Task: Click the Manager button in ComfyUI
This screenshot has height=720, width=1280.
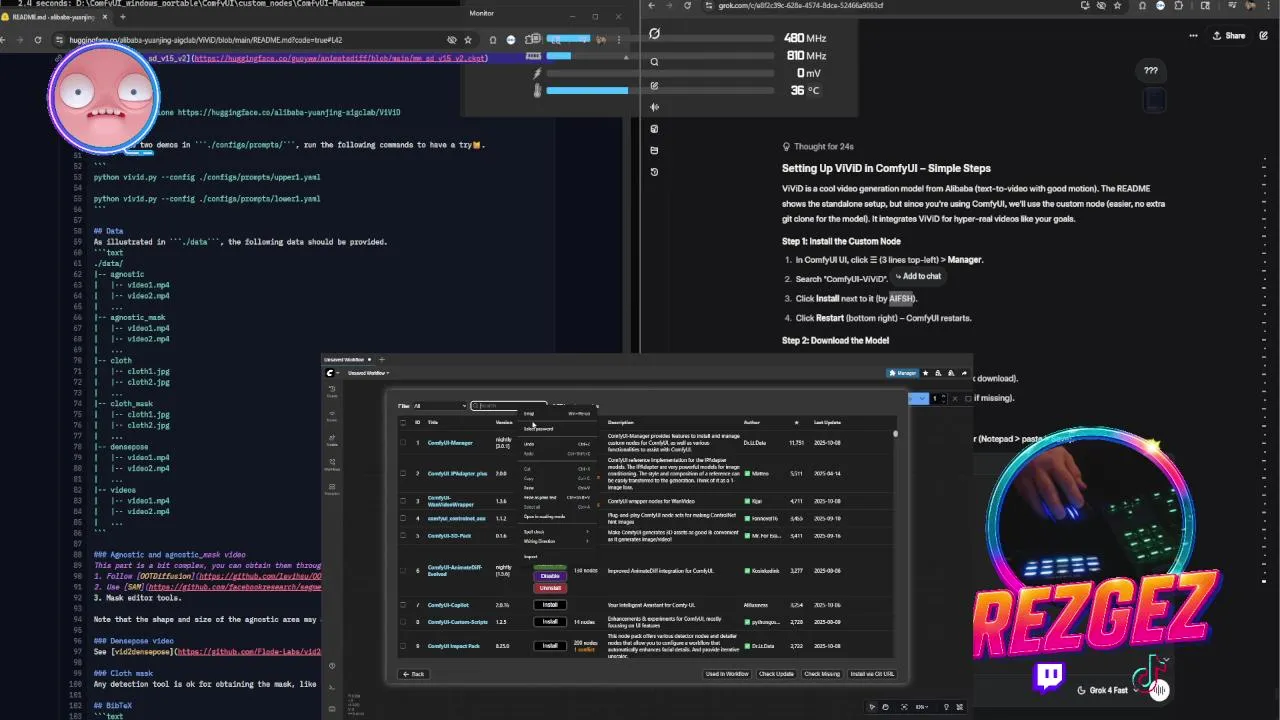Action: [902, 373]
